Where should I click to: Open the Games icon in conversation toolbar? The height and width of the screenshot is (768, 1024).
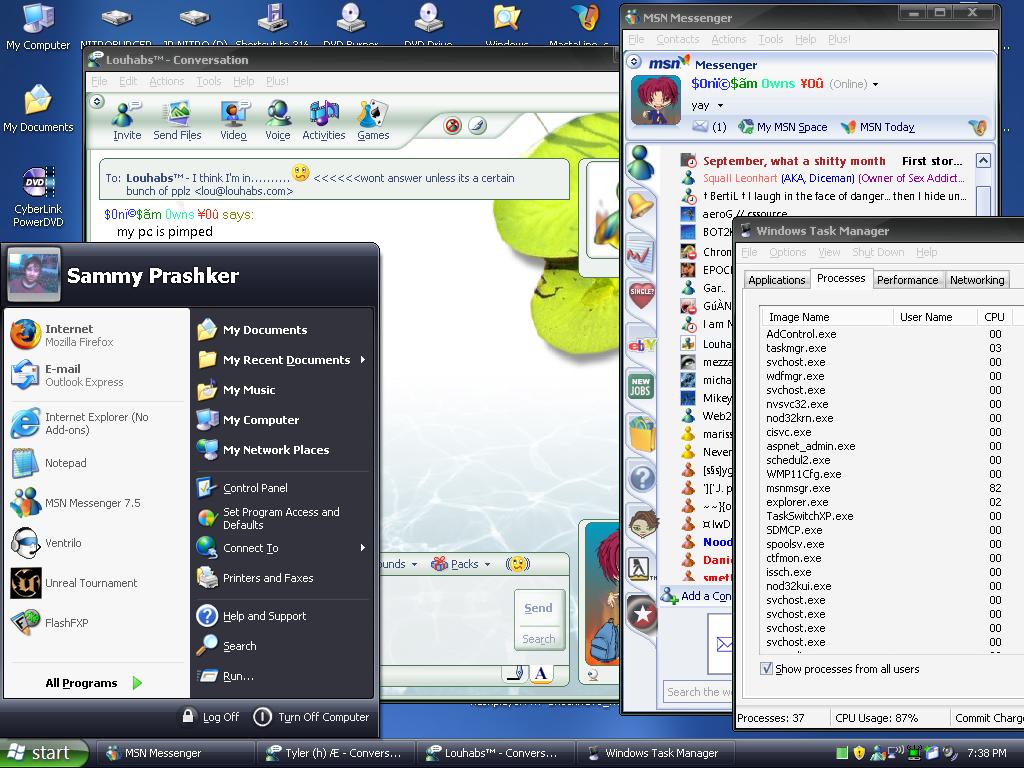[373, 117]
